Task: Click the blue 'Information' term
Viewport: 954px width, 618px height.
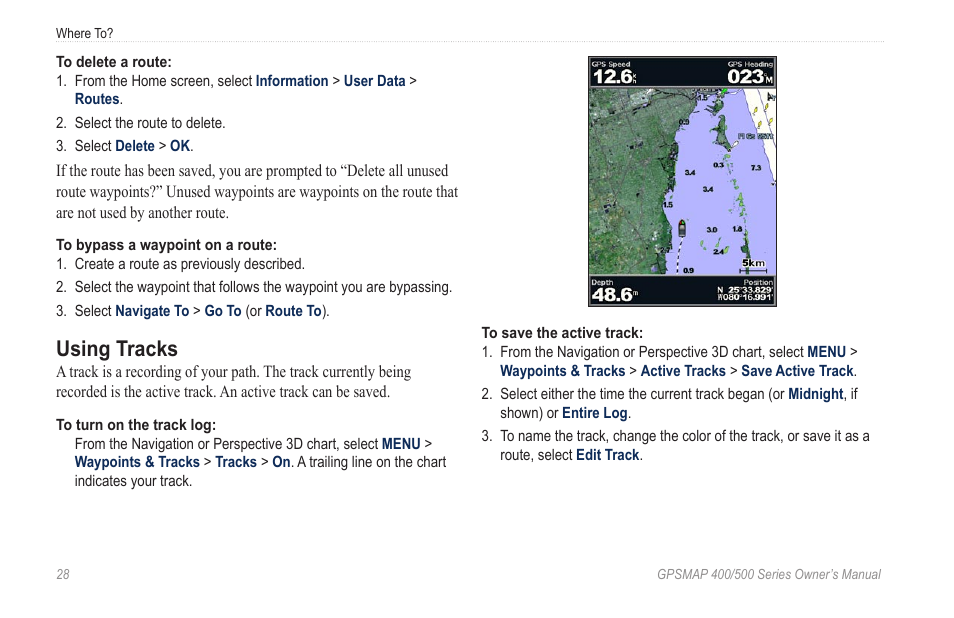Action: tap(292, 81)
